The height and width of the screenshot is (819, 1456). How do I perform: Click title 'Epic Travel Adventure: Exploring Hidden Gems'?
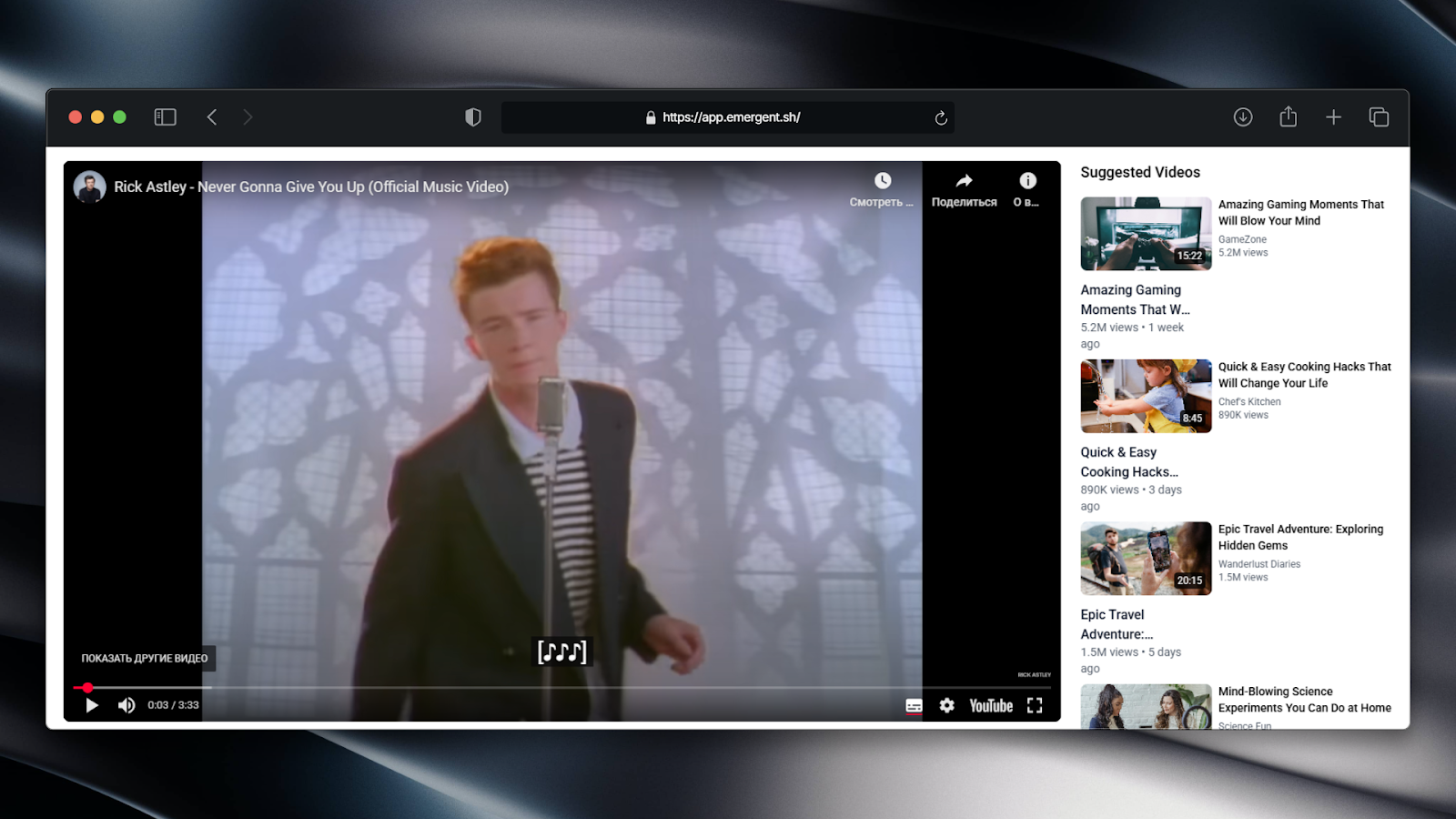(x=1301, y=537)
